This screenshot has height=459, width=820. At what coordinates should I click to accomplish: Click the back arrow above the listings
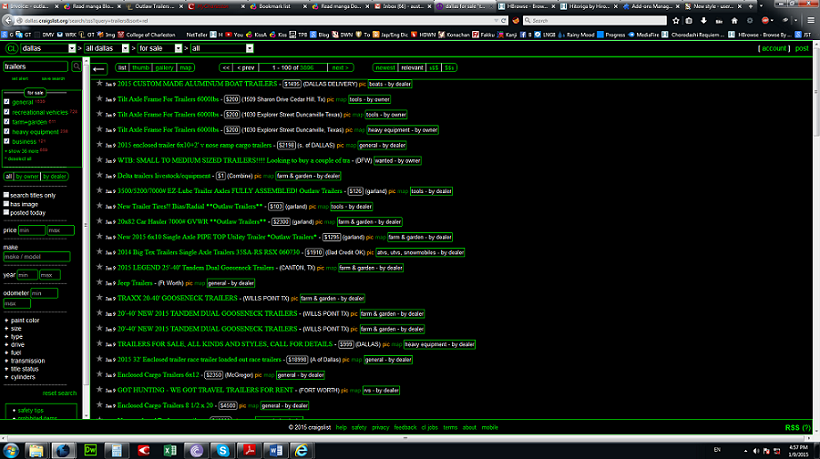(x=99, y=68)
